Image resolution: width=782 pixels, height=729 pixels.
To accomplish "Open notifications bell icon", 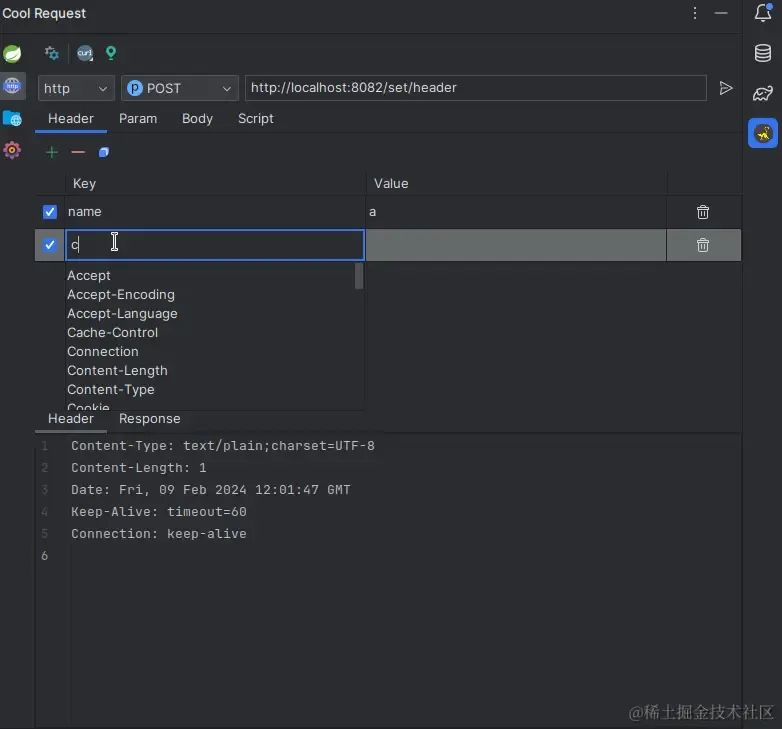I will (763, 12).
